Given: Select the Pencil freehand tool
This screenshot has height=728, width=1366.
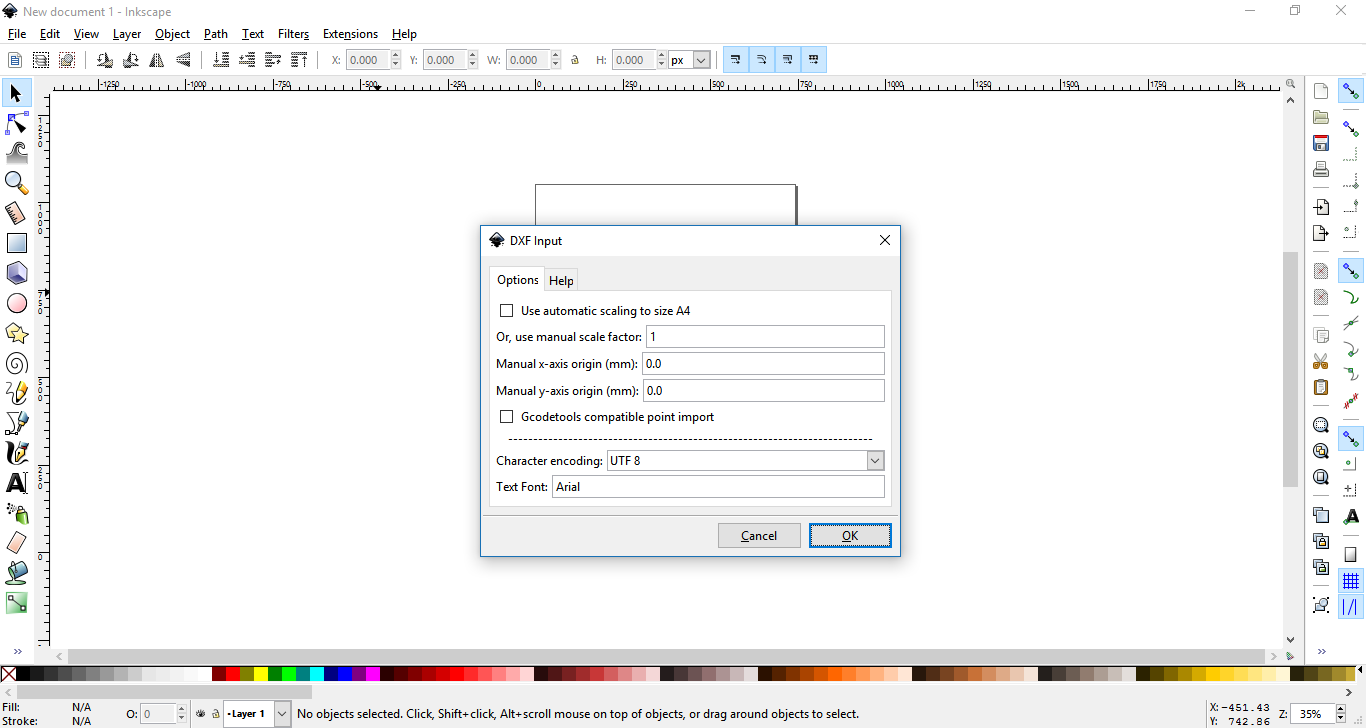Looking at the screenshot, I should tap(16, 393).
